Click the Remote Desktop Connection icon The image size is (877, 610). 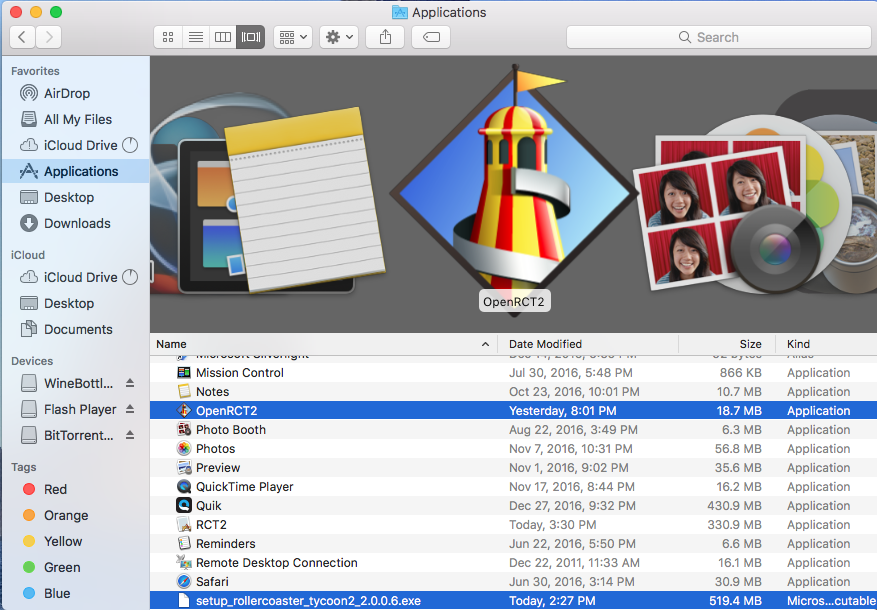(183, 562)
